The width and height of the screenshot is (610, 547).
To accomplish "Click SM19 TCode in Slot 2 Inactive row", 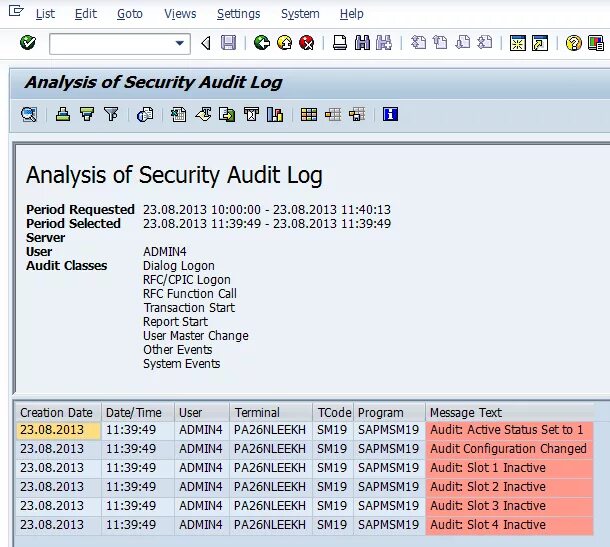I will click(x=332, y=487).
